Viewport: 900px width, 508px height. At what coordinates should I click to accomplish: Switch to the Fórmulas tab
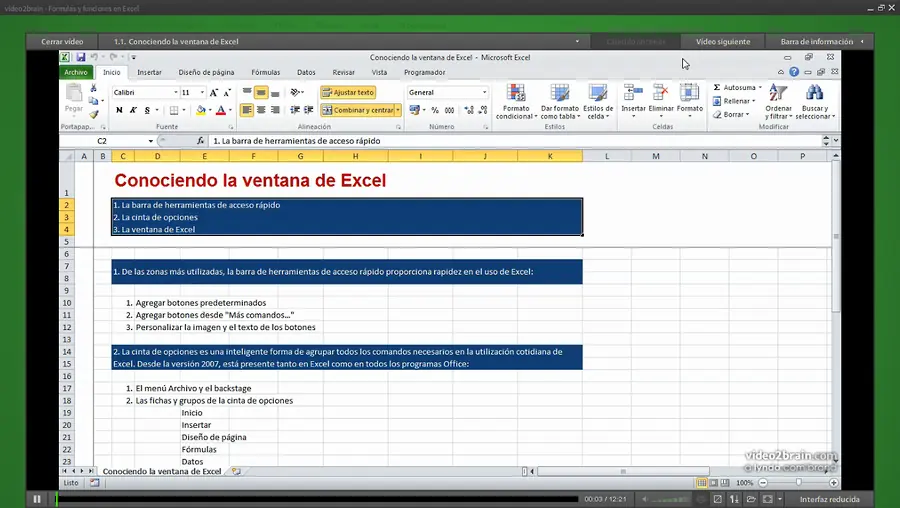tap(266, 72)
